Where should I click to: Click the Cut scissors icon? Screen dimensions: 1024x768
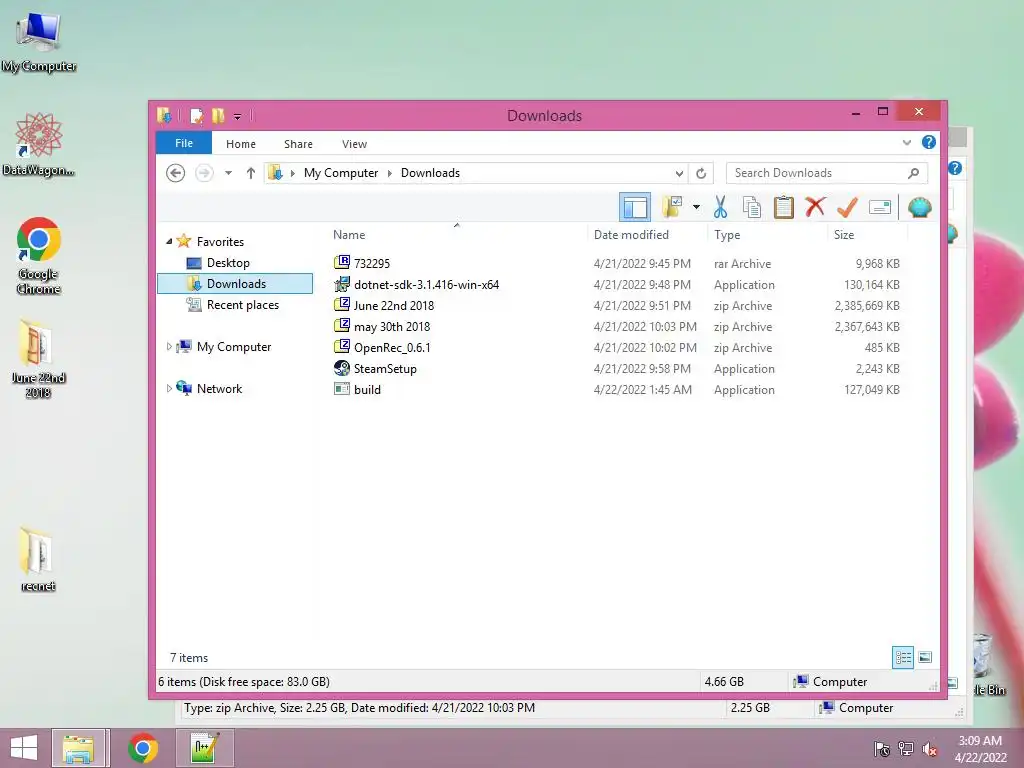click(720, 207)
